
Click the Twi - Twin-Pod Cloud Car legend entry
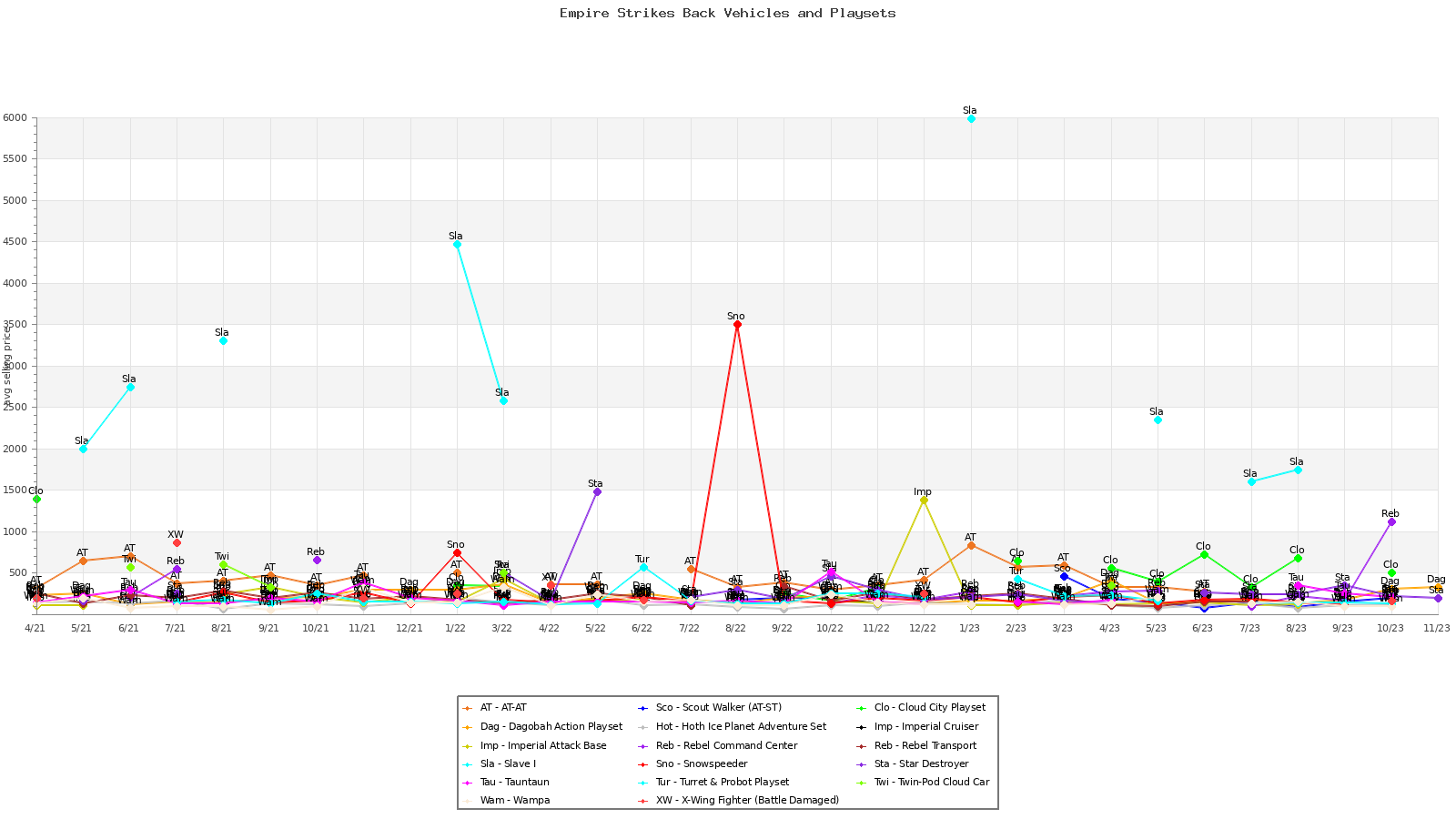(x=923, y=783)
